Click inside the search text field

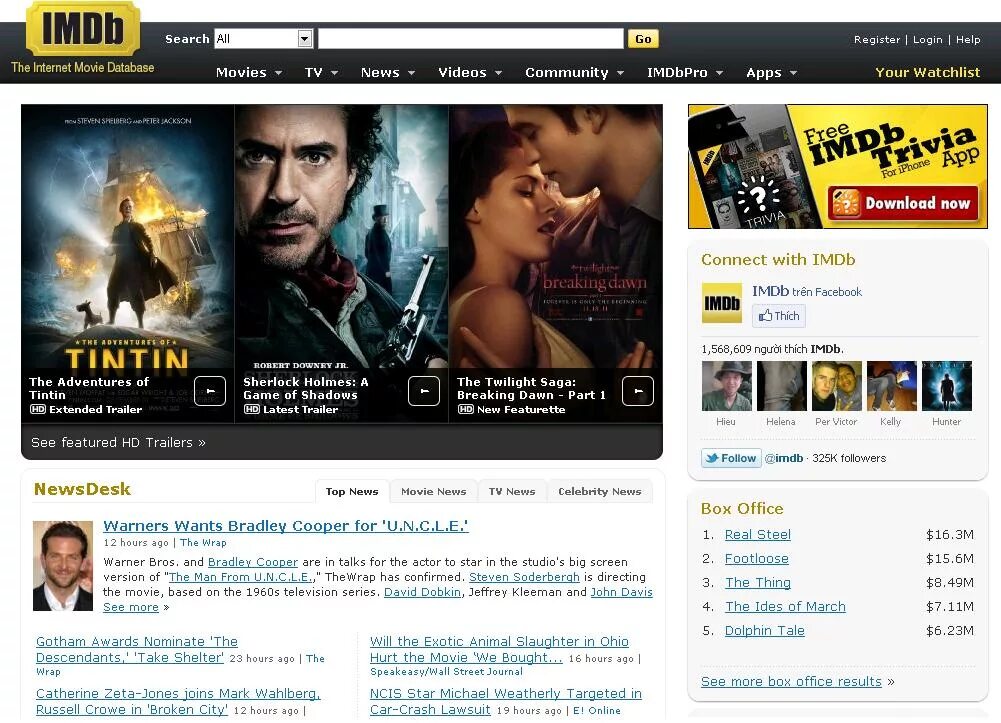pos(470,39)
